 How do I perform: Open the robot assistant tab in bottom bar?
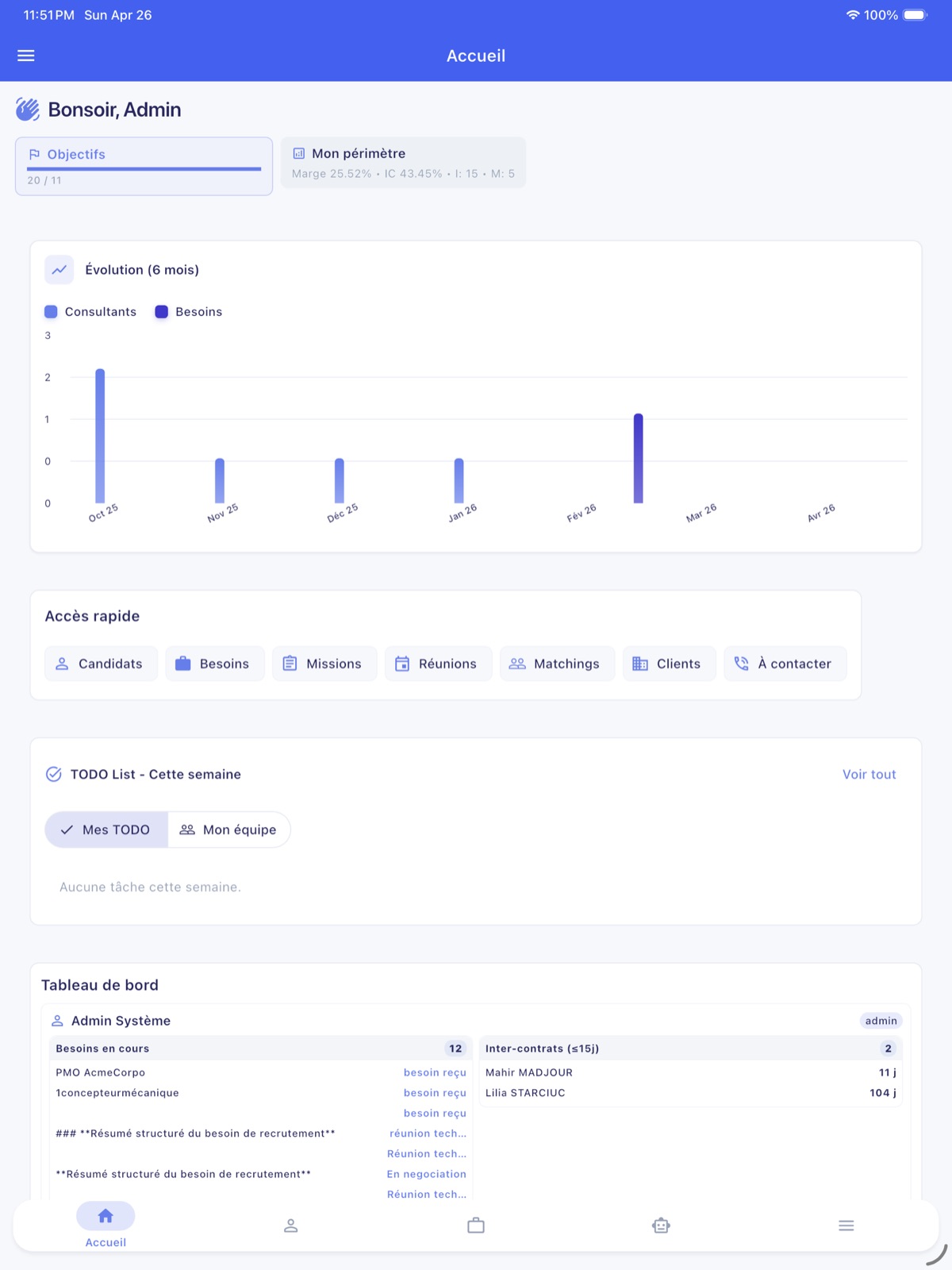click(661, 1226)
